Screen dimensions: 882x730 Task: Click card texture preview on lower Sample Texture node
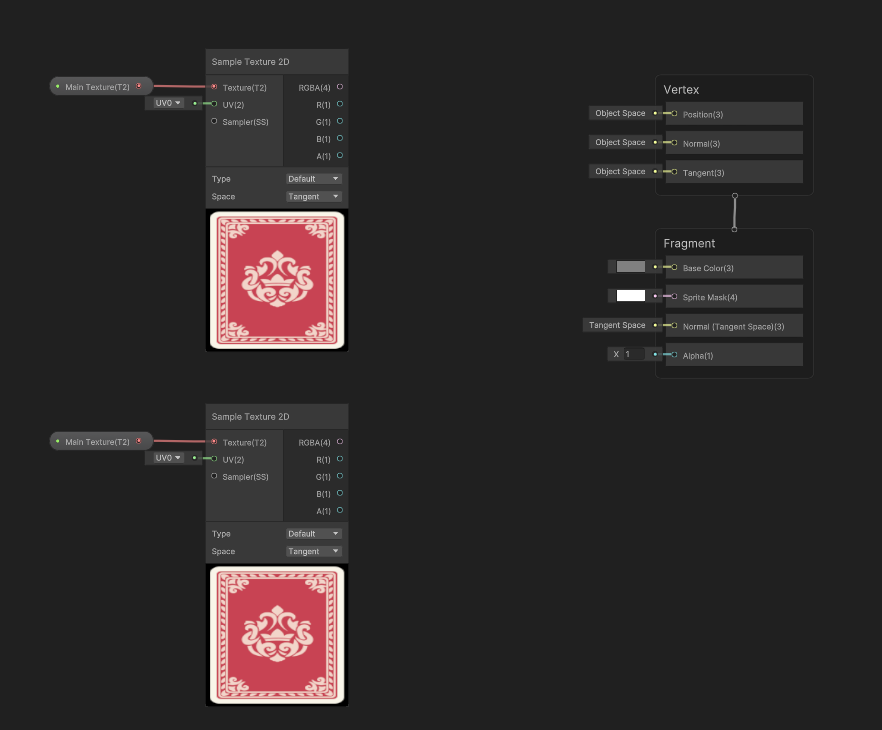277,635
